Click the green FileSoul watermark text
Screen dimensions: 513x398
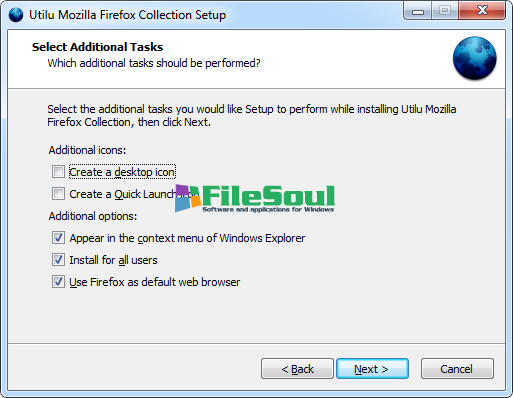point(268,196)
